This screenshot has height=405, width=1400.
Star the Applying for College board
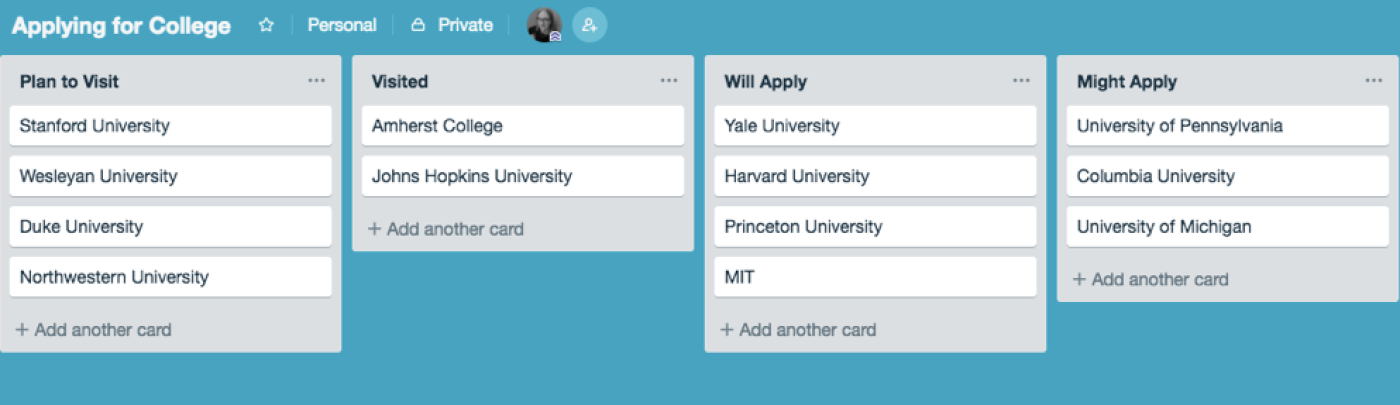click(x=266, y=26)
